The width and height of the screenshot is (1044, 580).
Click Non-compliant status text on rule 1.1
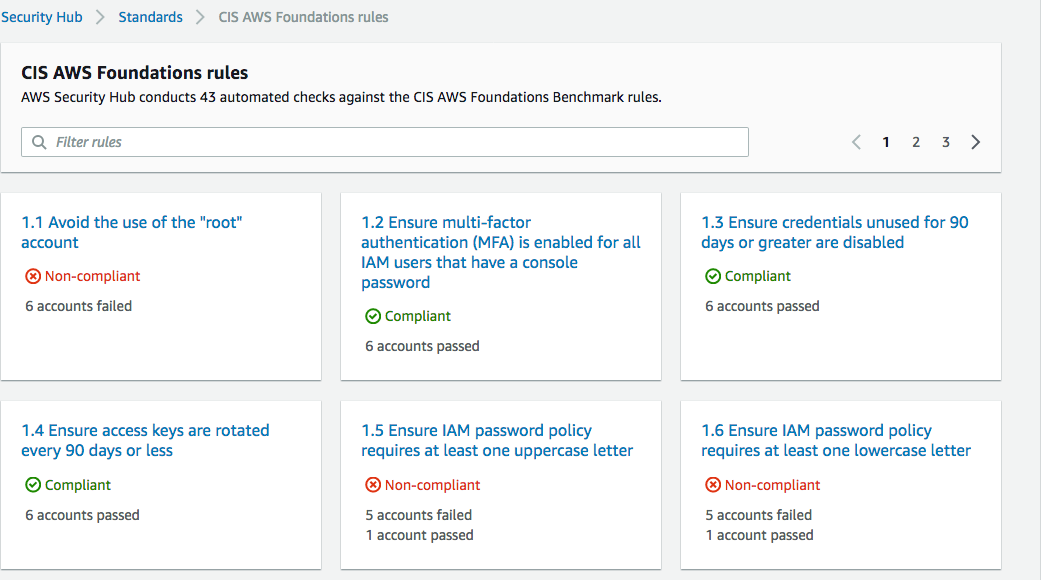point(93,276)
